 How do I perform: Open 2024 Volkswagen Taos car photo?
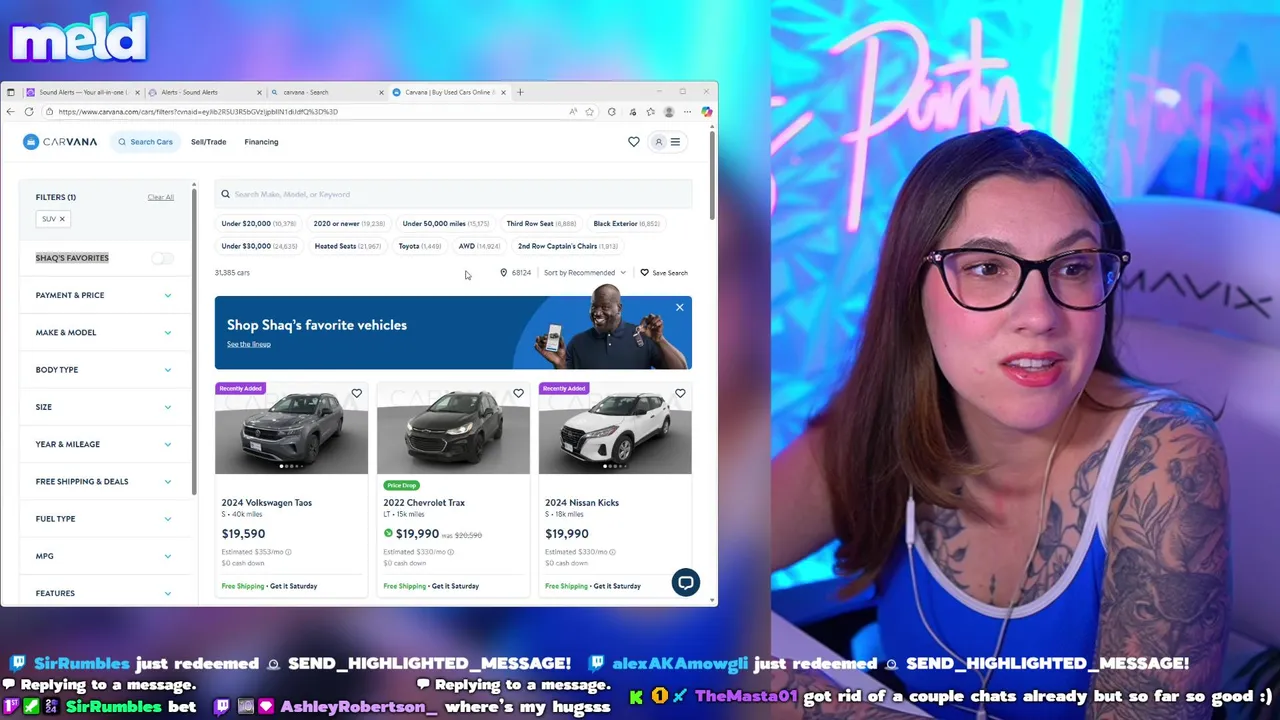click(x=291, y=428)
